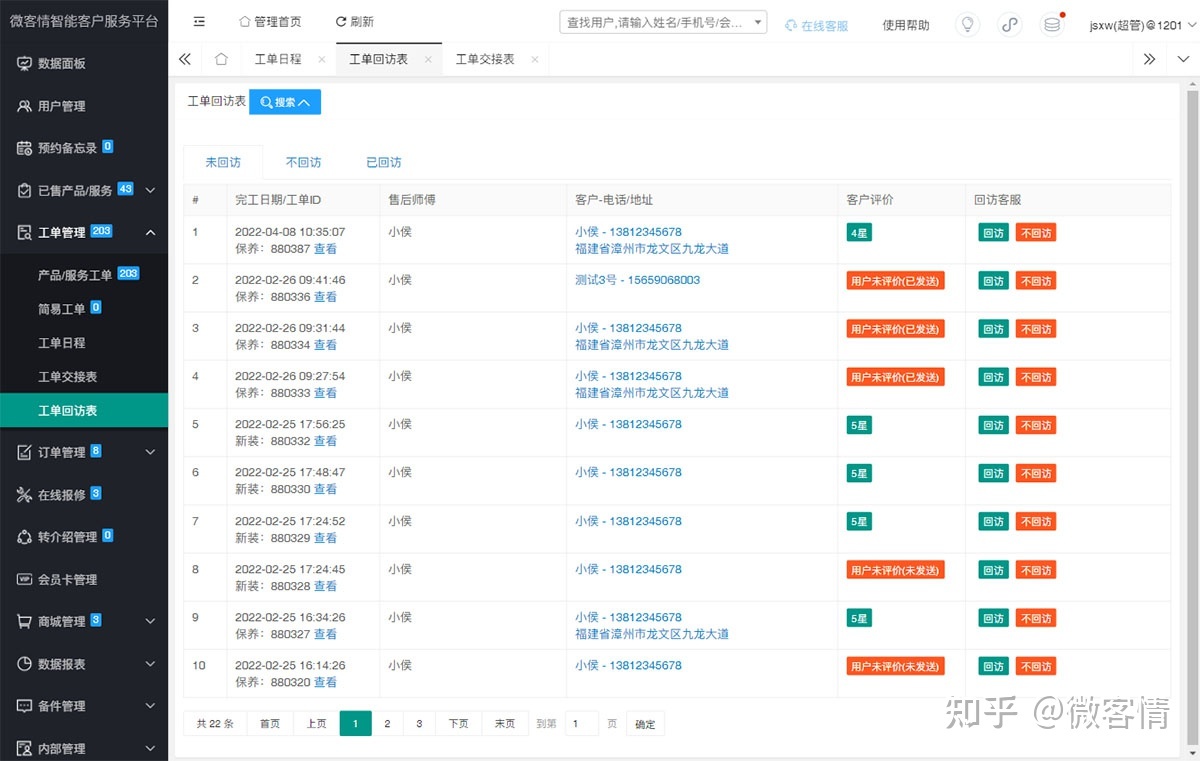Screen dimensions: 1200x761
Task: Open 查看 link for order 880333
Action: [x=325, y=393]
